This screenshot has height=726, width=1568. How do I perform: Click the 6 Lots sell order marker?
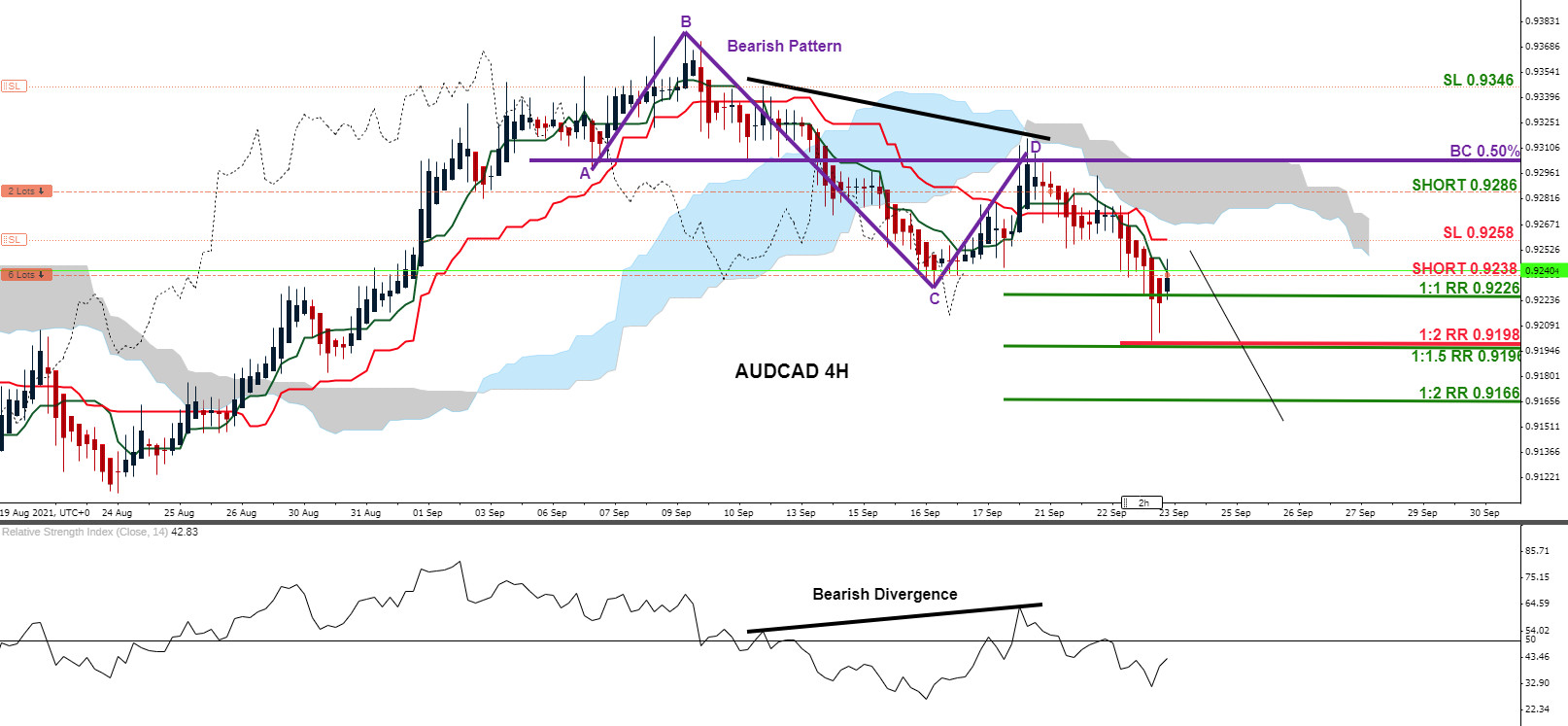coord(25,275)
